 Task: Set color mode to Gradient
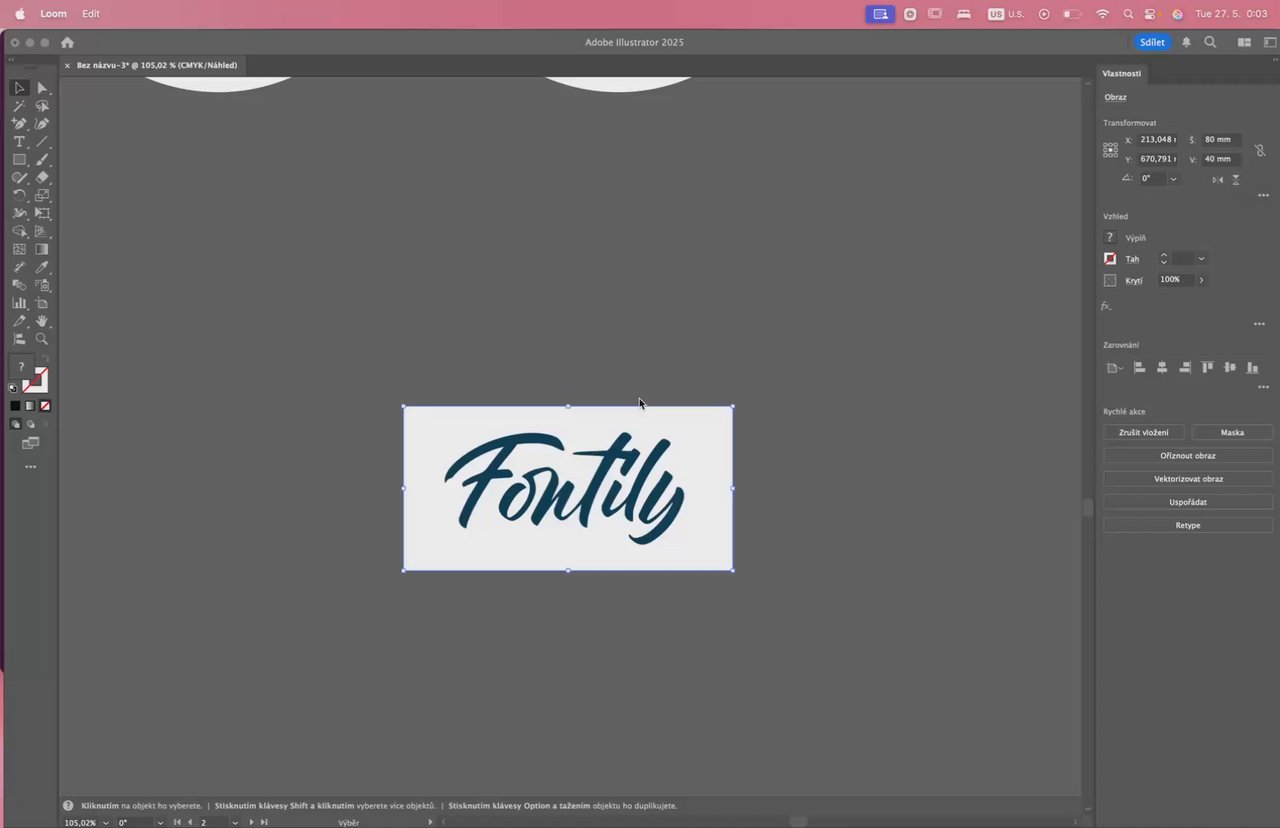click(x=30, y=406)
